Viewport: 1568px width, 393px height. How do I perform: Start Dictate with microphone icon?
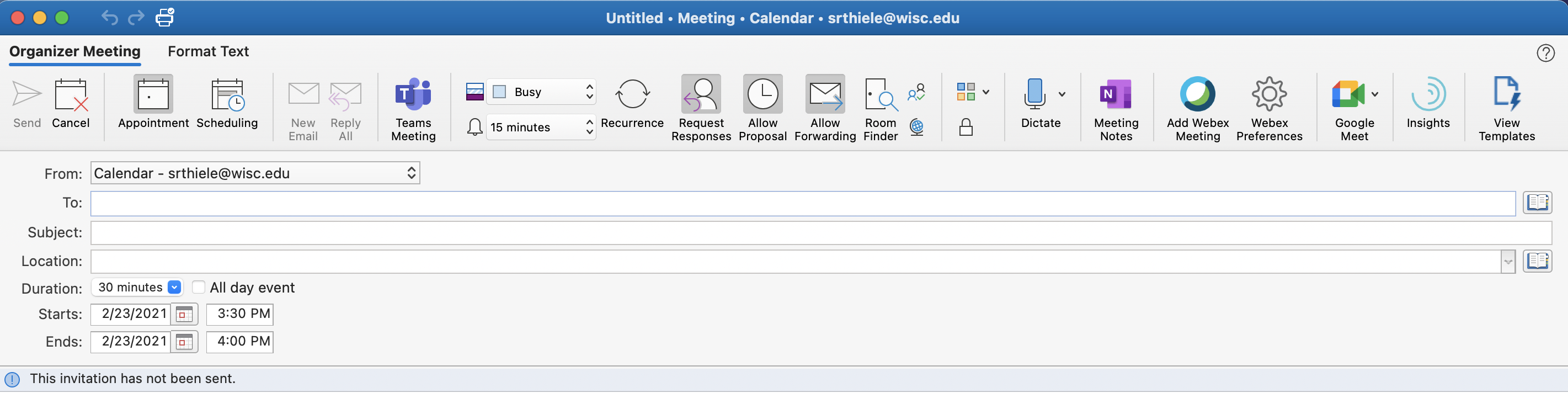point(1035,94)
